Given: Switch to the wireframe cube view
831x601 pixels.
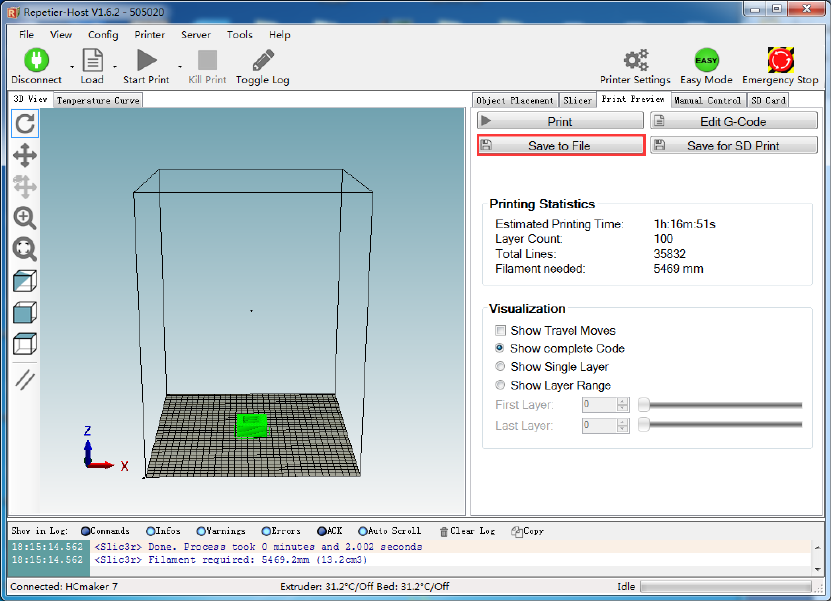Looking at the screenshot, I should click(25, 343).
